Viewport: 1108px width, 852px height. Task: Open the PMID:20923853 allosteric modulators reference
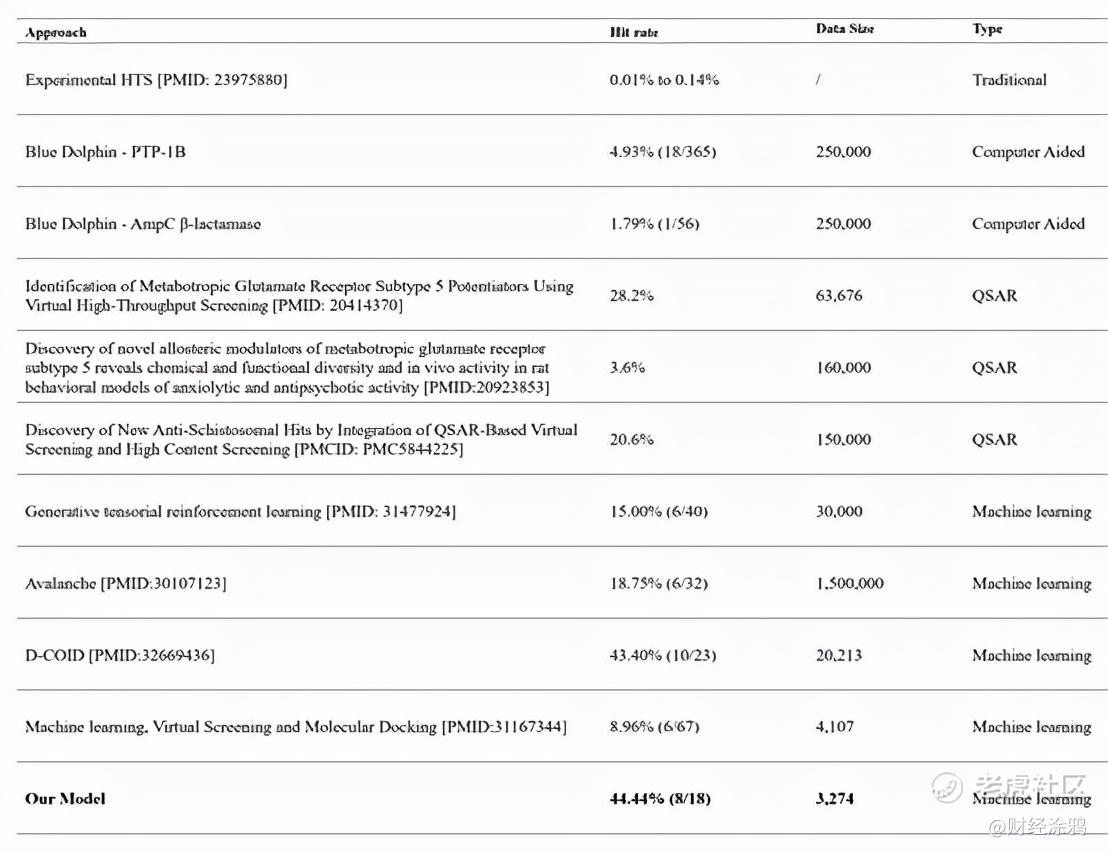coord(486,387)
